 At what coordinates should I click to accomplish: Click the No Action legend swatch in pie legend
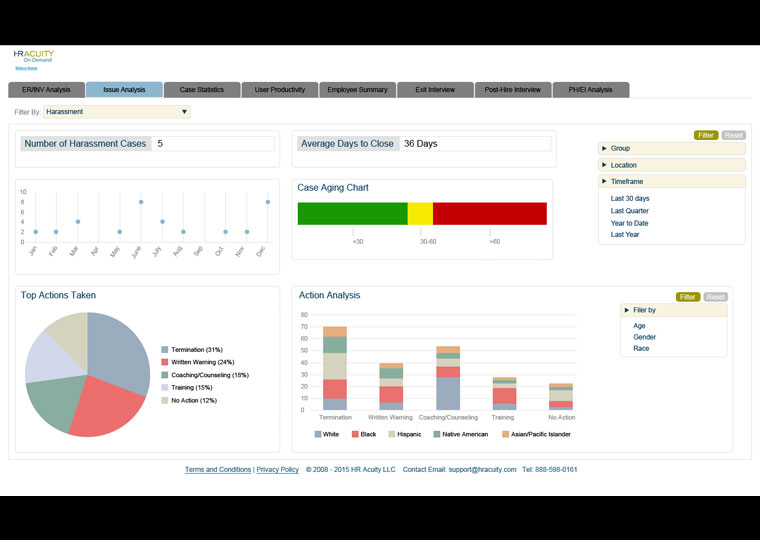click(x=165, y=401)
